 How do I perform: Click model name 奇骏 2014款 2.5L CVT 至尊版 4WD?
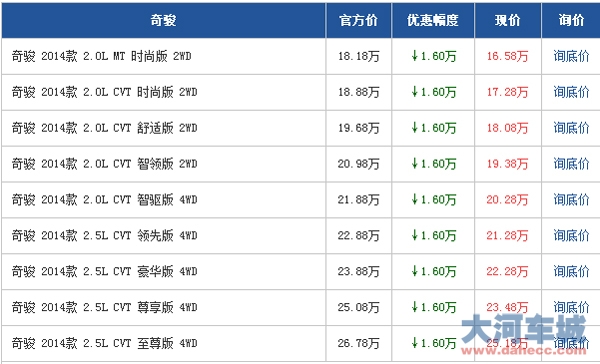pyautogui.click(x=104, y=343)
